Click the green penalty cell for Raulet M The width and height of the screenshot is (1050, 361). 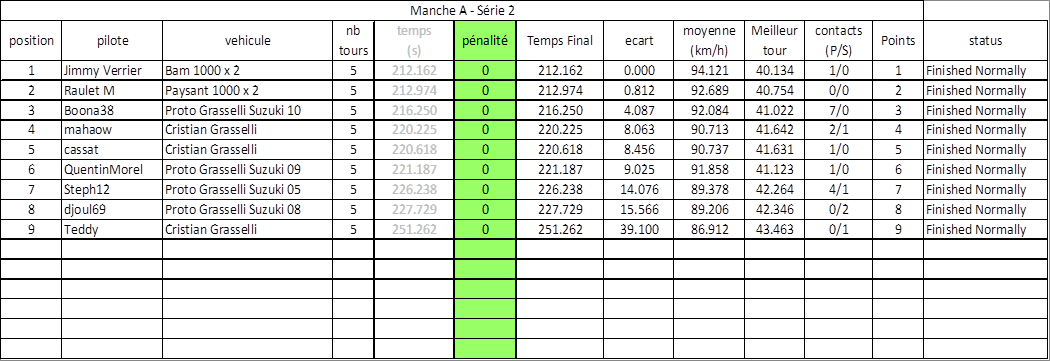tap(485, 90)
